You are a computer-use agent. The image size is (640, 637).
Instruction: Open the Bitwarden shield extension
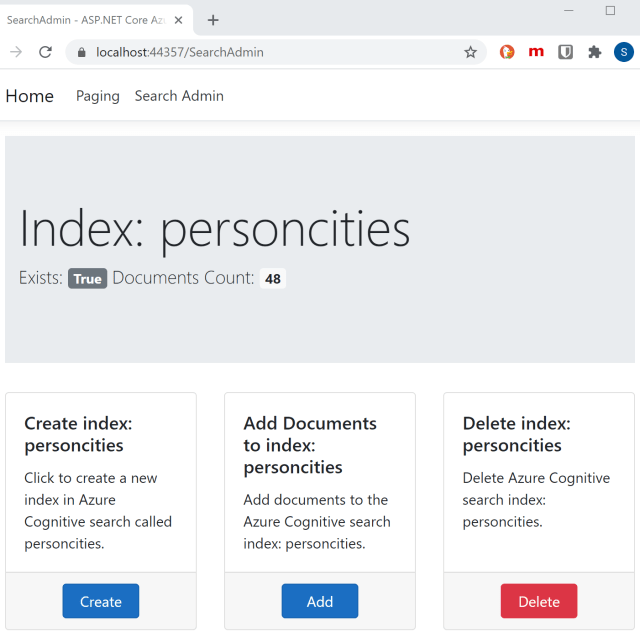click(565, 52)
